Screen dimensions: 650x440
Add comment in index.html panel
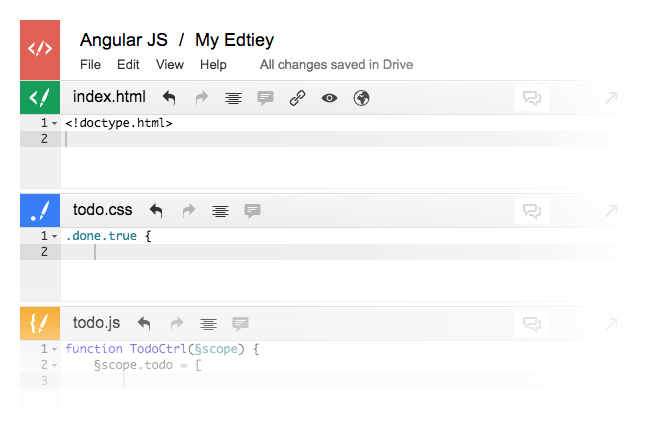tap(265, 98)
